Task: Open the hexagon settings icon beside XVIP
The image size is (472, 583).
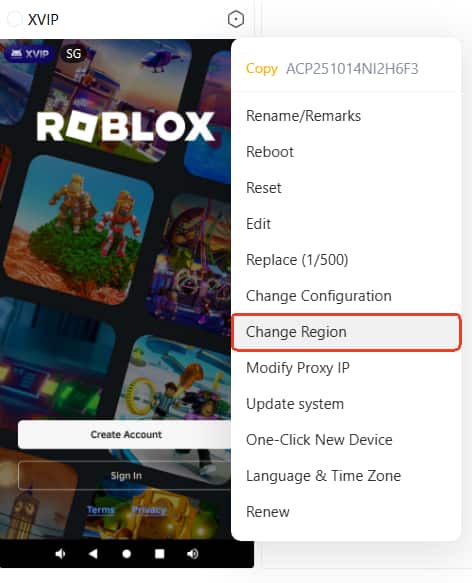Action: pyautogui.click(x=236, y=19)
